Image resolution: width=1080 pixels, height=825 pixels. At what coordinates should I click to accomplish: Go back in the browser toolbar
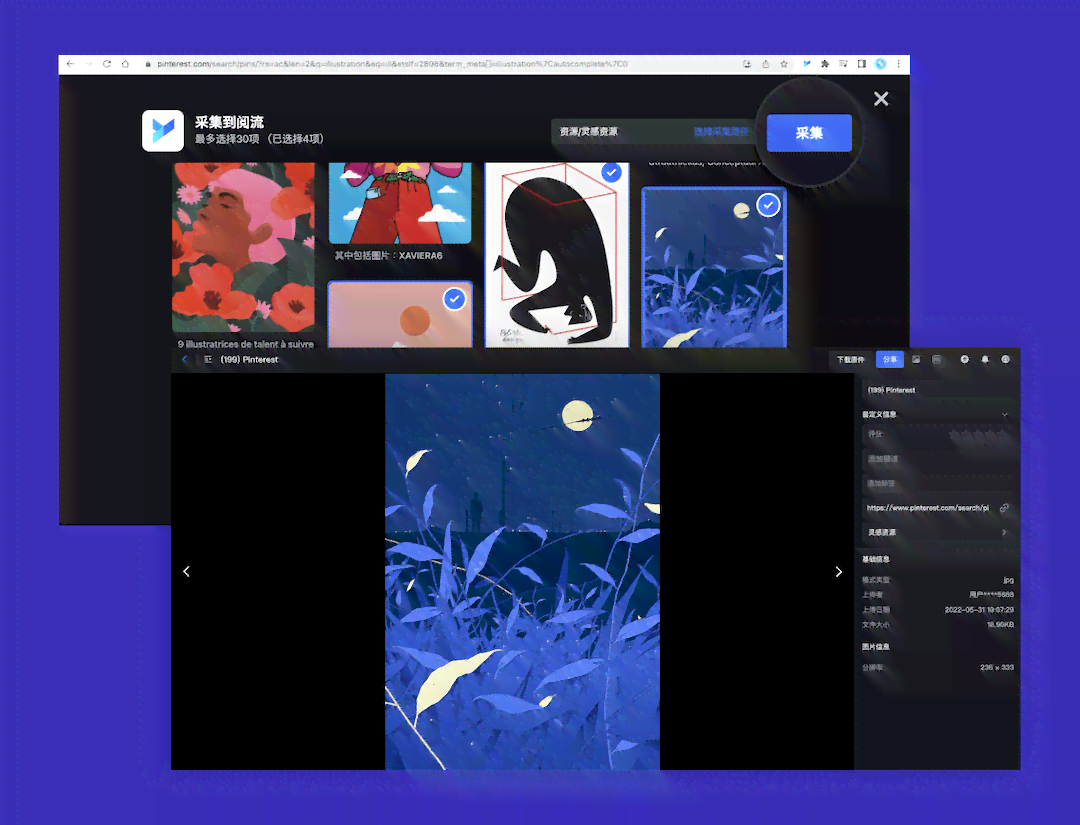click(70, 64)
